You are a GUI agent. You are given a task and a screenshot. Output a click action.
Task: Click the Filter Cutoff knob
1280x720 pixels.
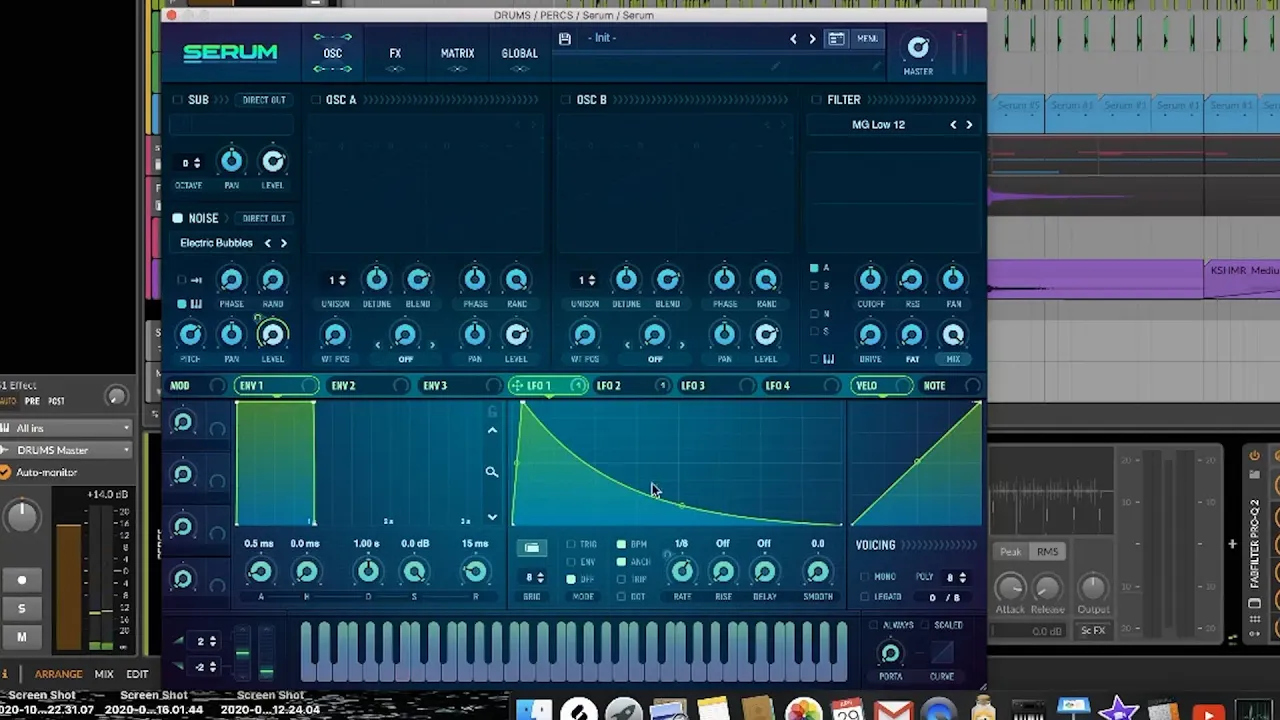(870, 280)
